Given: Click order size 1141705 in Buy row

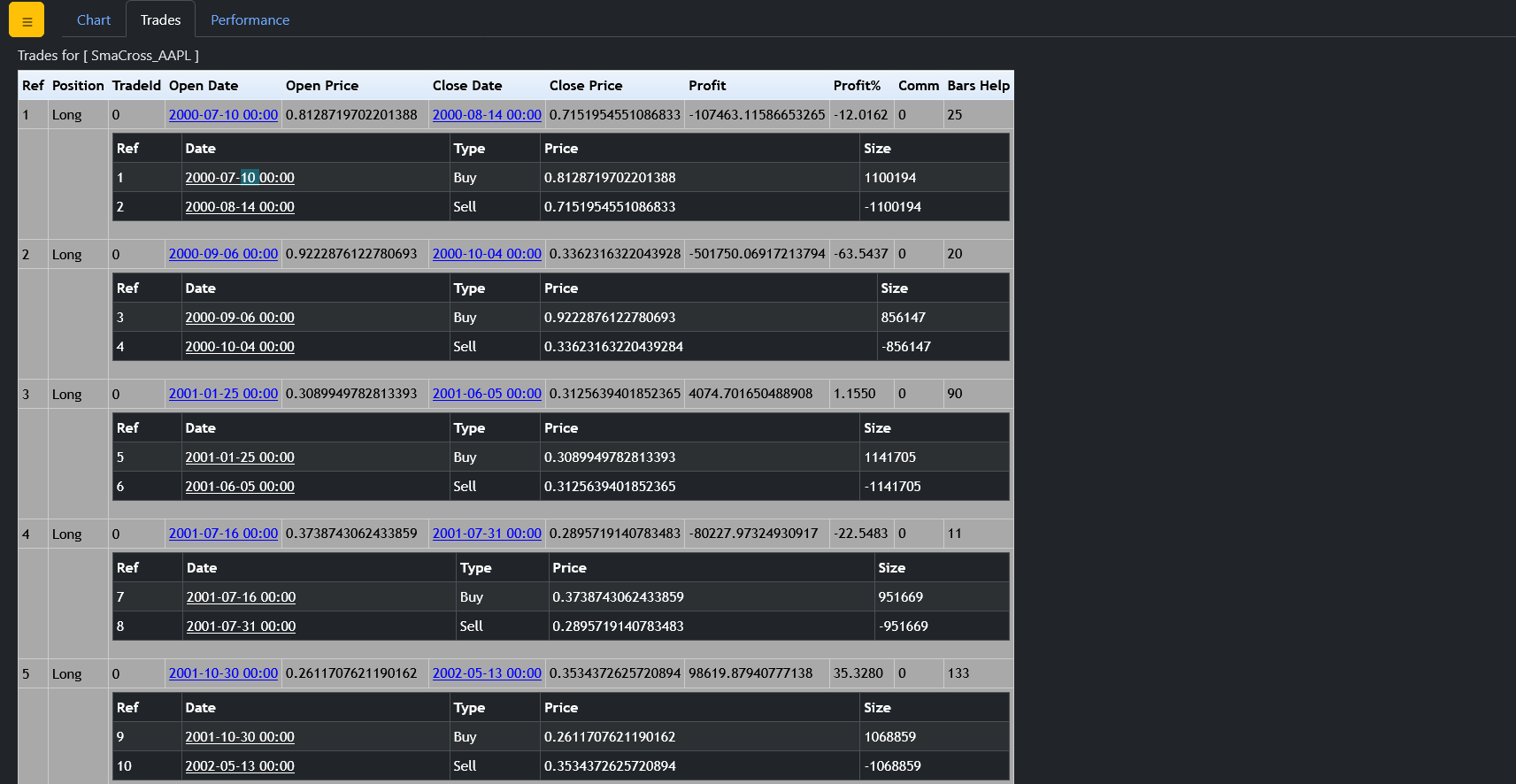Looking at the screenshot, I should click(x=889, y=457).
